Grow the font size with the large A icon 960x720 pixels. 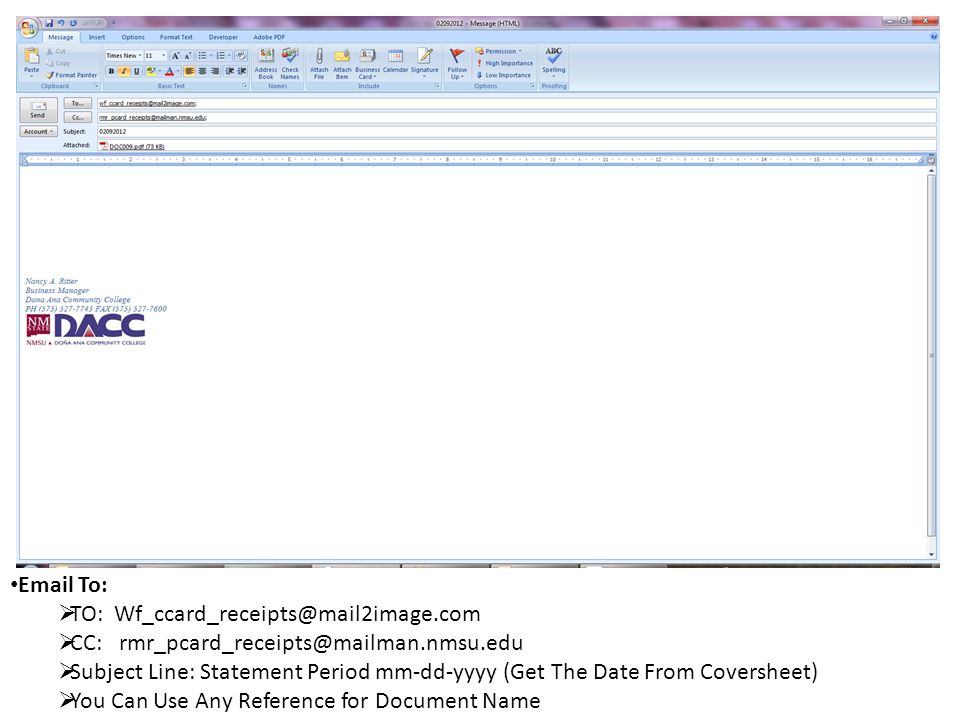[x=175, y=56]
